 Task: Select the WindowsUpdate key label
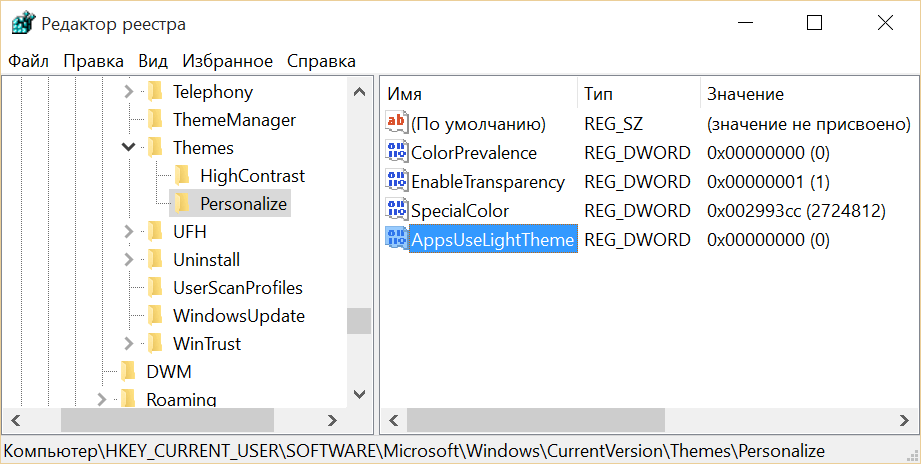click(x=239, y=315)
